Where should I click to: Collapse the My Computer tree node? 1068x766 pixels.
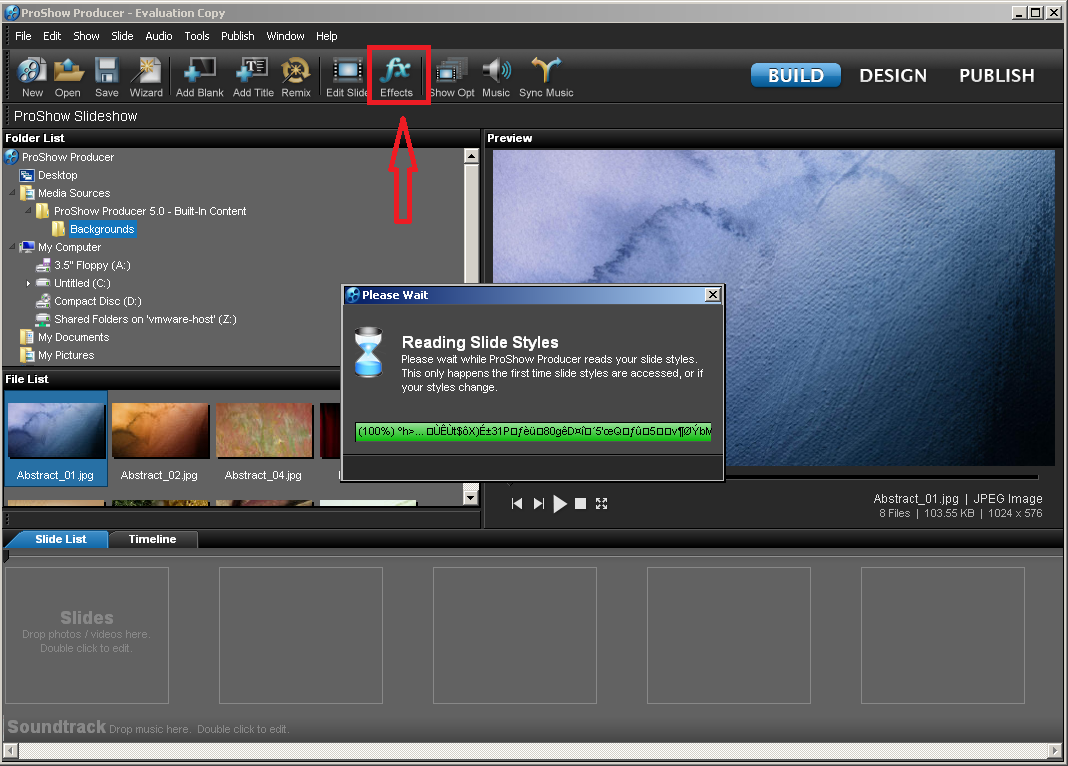[x=12, y=247]
